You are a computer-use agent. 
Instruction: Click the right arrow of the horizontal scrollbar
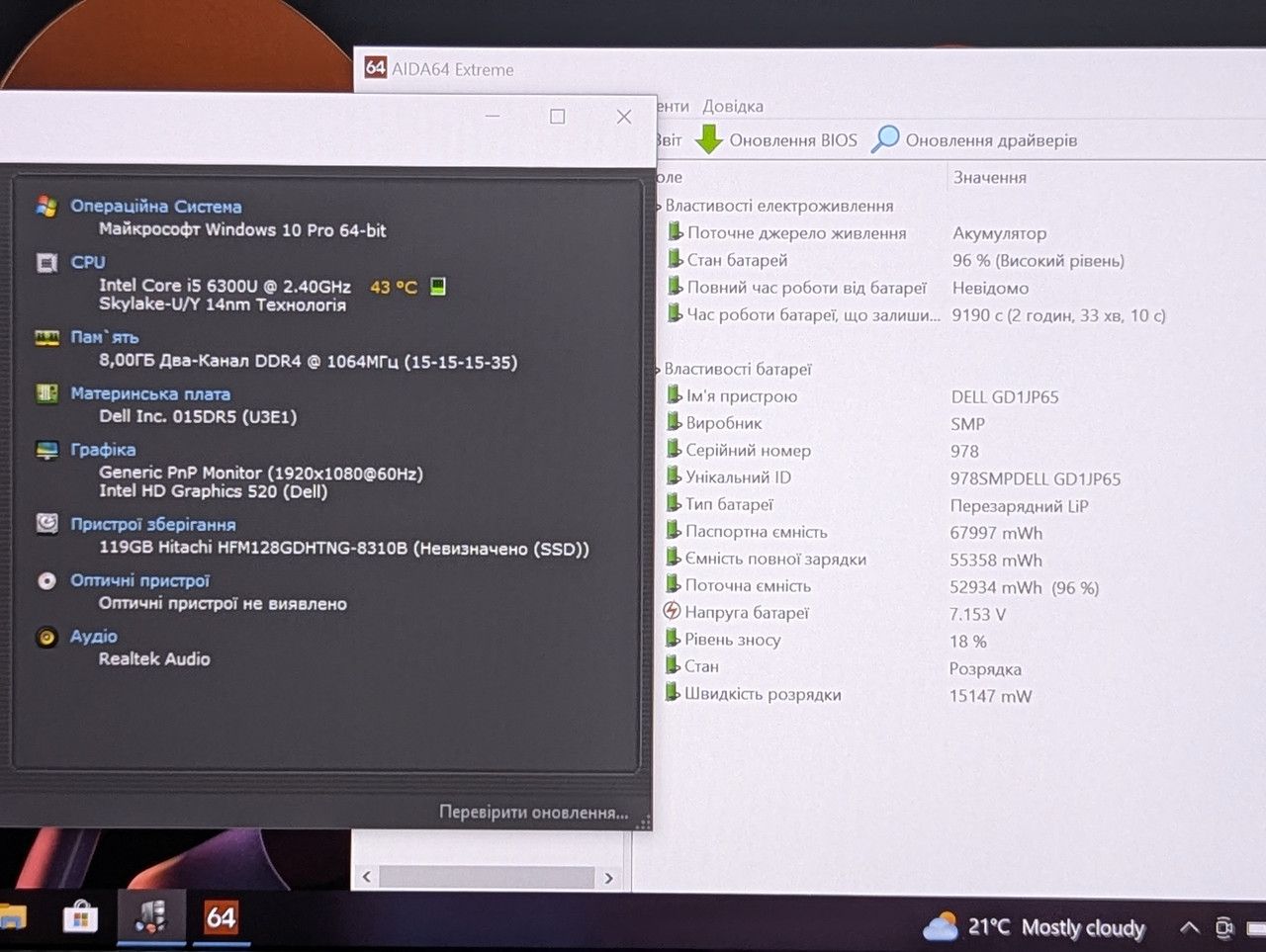tap(608, 878)
